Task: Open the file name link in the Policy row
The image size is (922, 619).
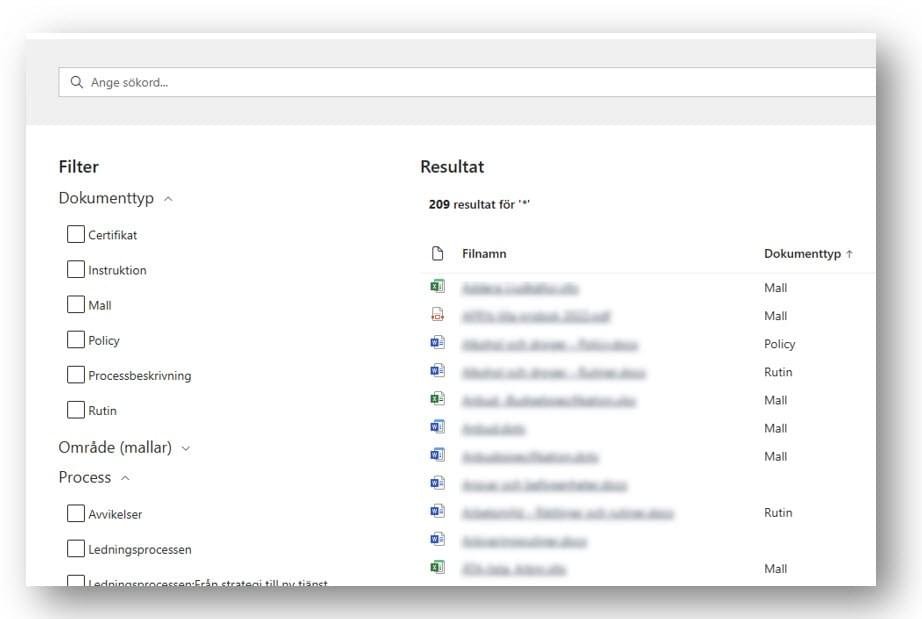Action: coord(549,344)
